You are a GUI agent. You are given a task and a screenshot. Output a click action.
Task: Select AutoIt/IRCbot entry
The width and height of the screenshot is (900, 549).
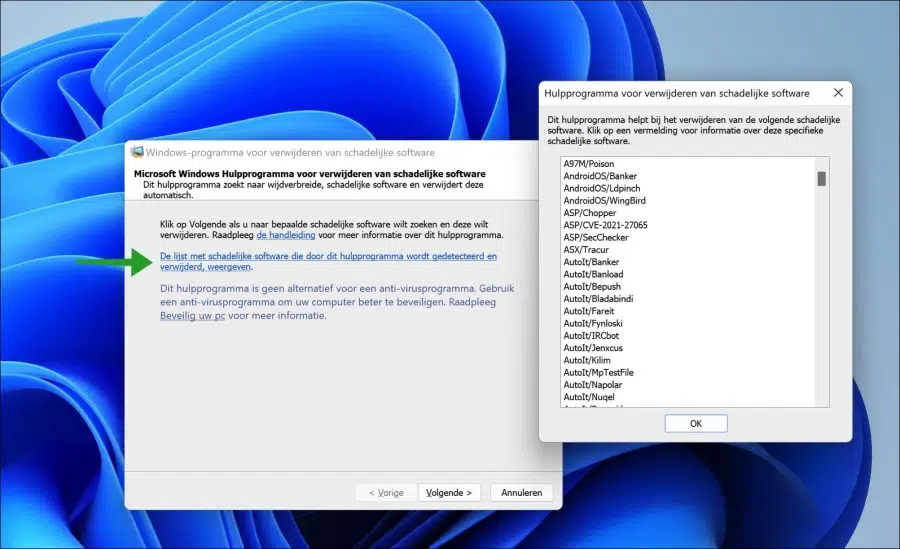point(591,336)
